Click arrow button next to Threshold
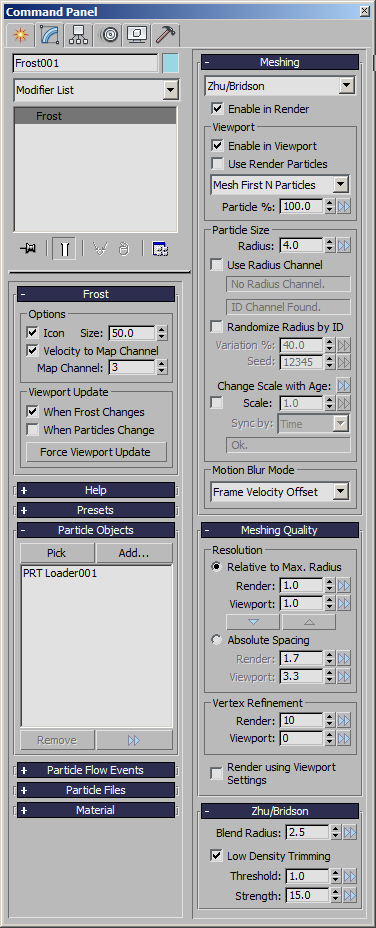Viewport: 376px width, 928px height. coord(350,876)
